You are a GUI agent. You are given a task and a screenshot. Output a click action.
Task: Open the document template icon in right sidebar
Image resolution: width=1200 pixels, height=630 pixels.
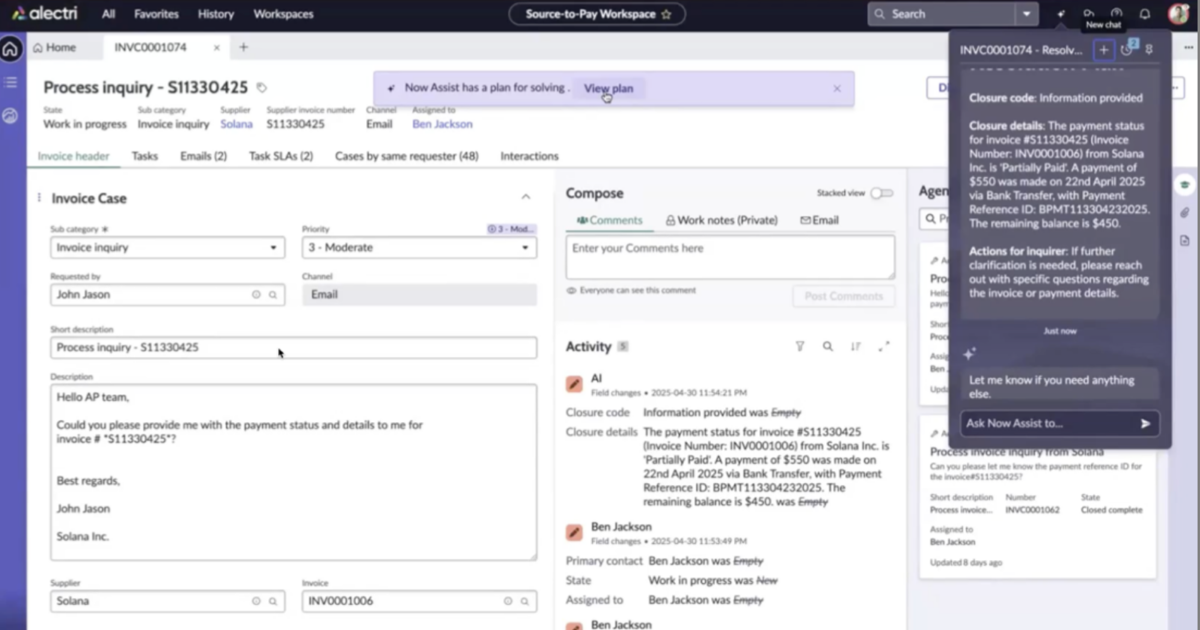click(x=1185, y=241)
